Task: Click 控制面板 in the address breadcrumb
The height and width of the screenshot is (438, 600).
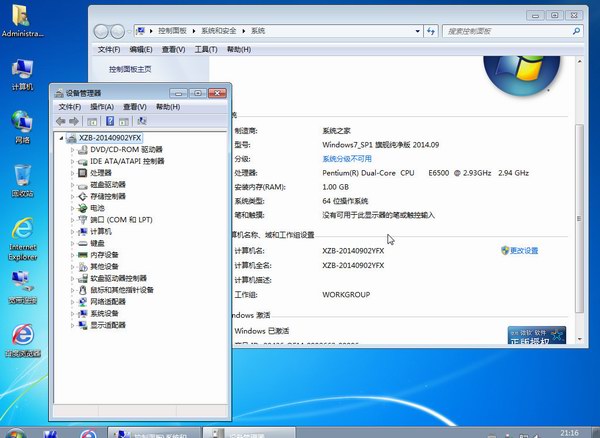Action: 172,31
